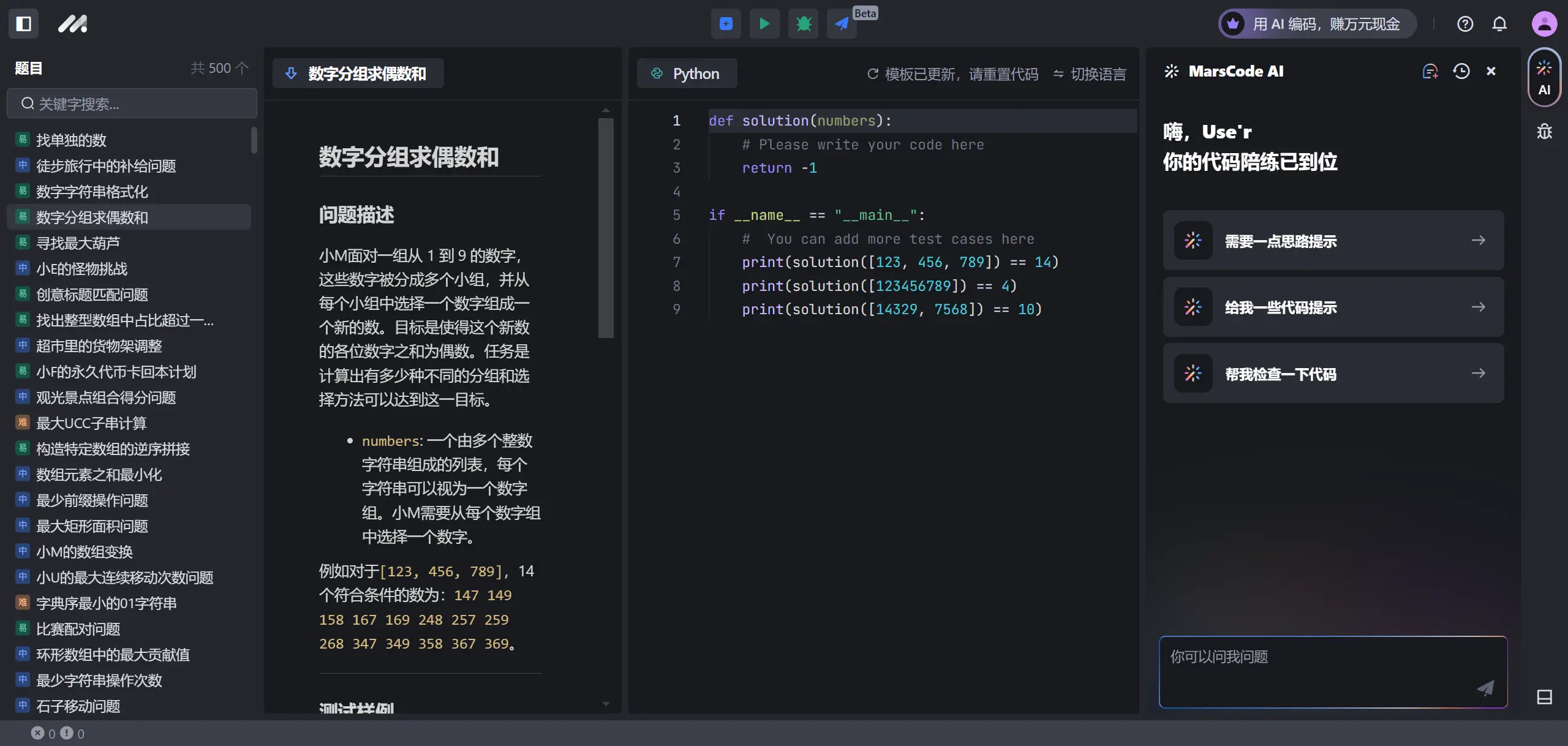Click the problem list scrollbar

254,140
